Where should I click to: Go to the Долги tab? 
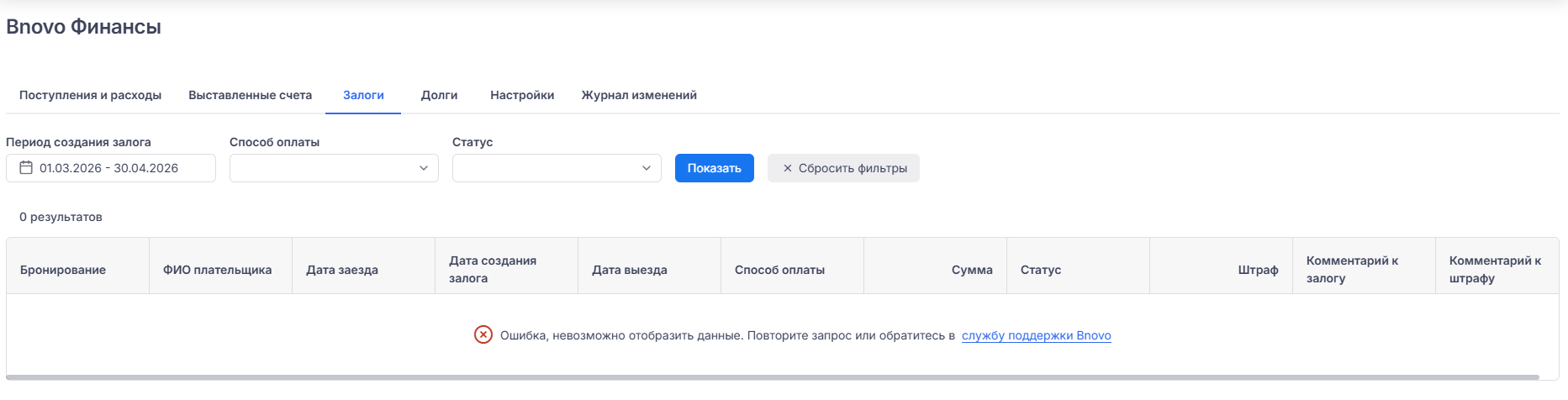click(x=439, y=95)
